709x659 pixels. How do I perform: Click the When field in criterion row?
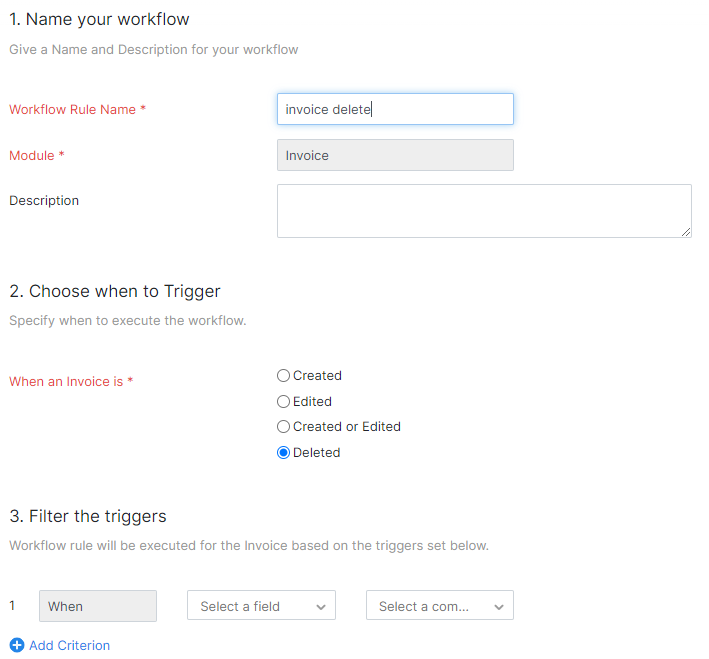(x=98, y=606)
